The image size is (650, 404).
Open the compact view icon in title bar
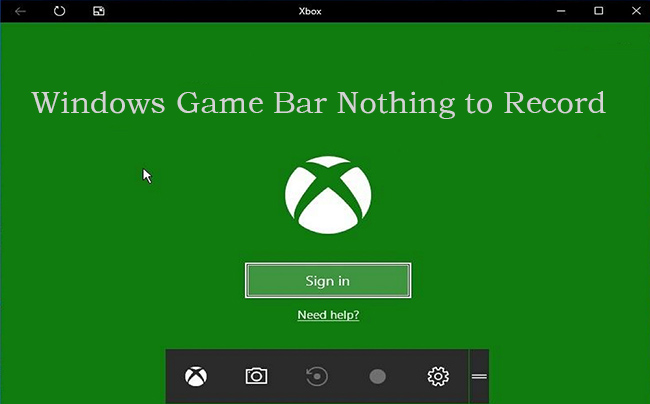tap(99, 11)
